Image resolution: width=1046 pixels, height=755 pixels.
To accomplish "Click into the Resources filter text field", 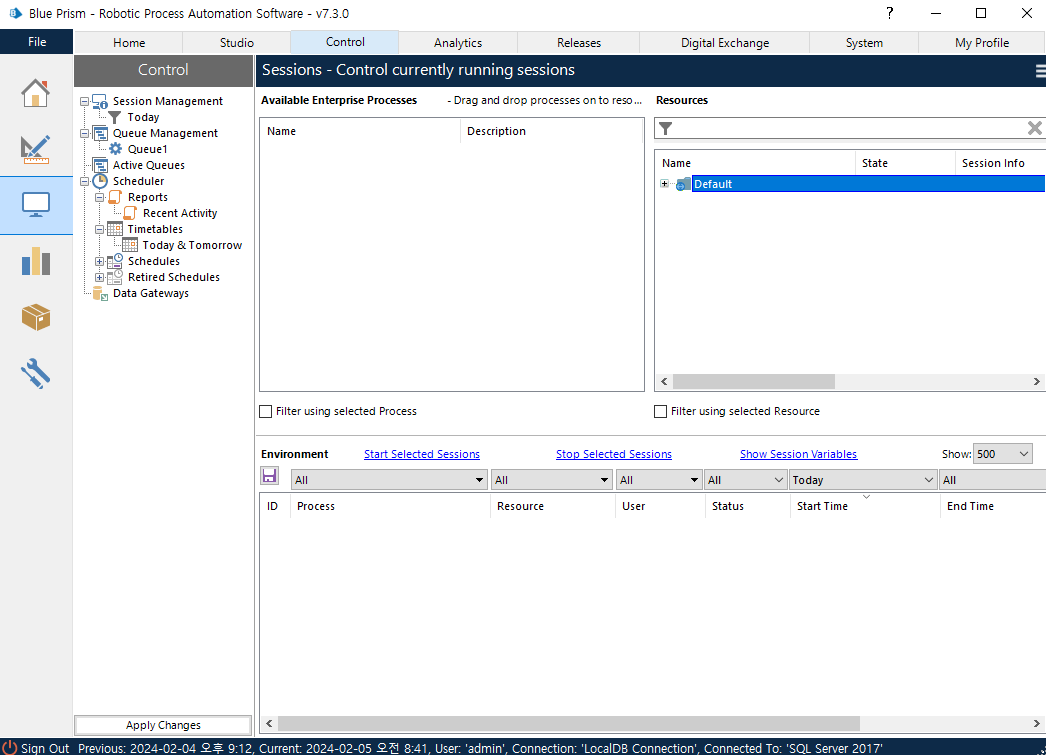I will coord(849,129).
